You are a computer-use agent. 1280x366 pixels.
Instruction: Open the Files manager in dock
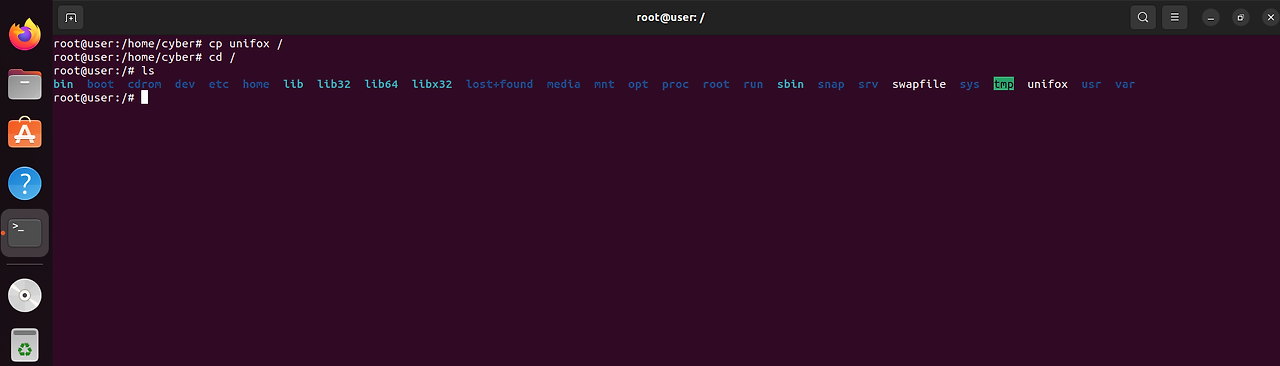click(25, 85)
